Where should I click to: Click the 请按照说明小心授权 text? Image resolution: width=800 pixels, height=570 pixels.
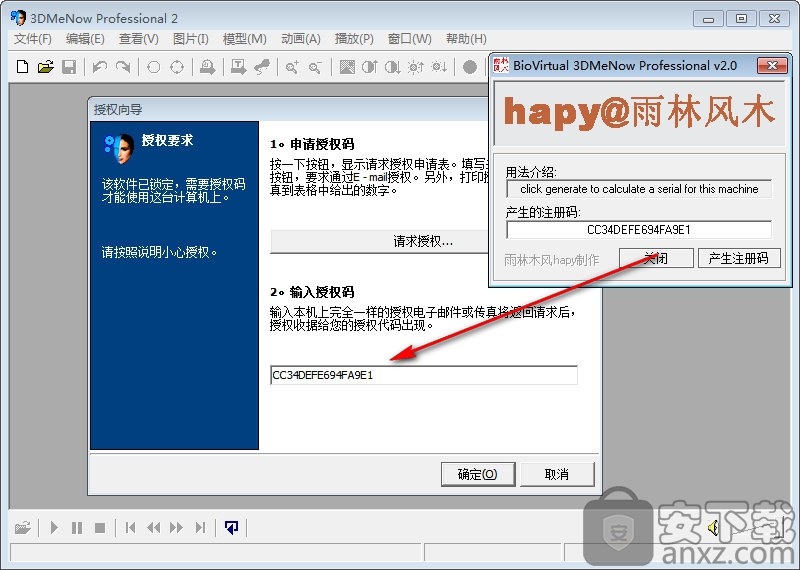pos(160,252)
